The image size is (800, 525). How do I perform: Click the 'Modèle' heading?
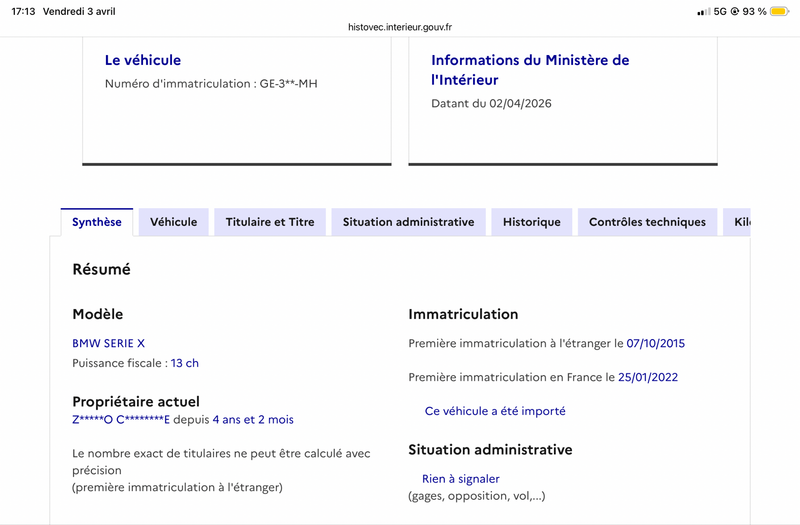pyautogui.click(x=97, y=314)
